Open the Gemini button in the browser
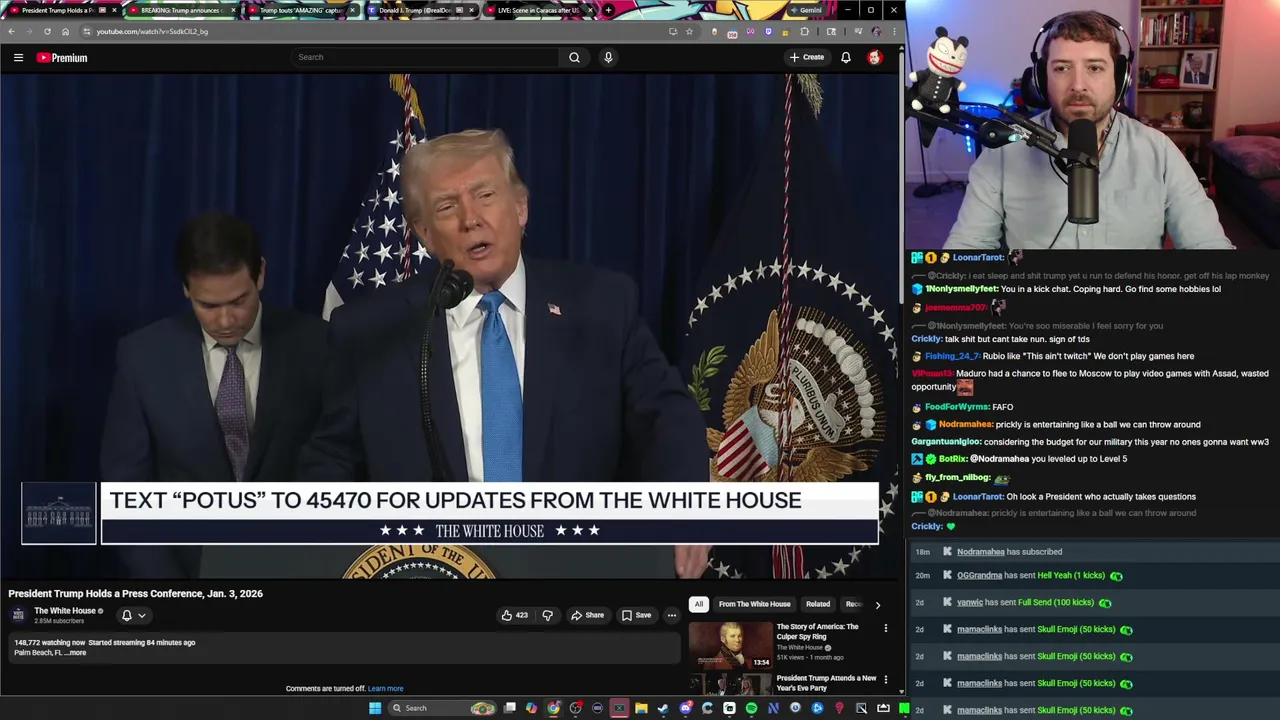 pos(807,10)
